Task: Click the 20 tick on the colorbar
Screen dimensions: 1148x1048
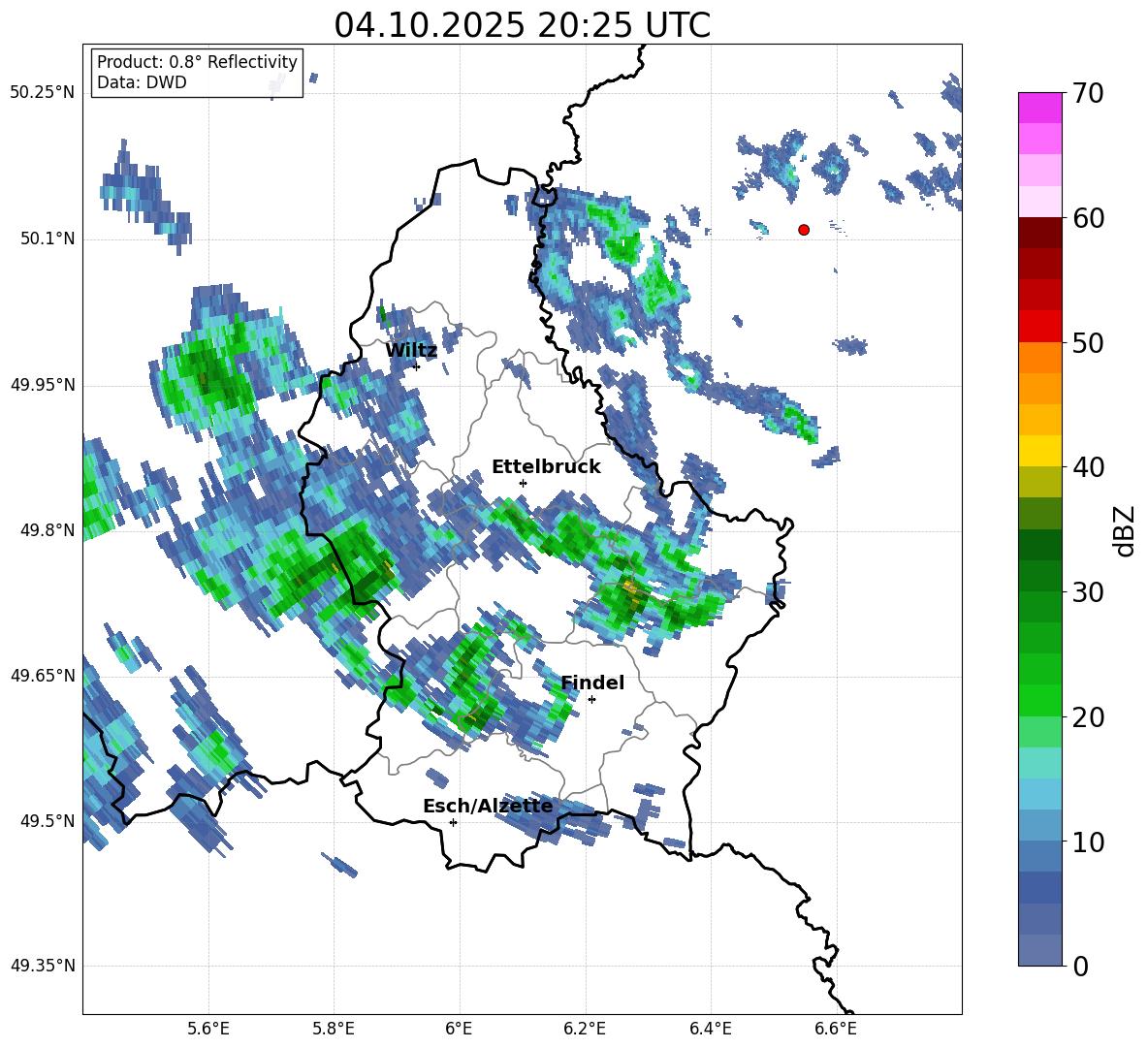Action: pos(1088,717)
